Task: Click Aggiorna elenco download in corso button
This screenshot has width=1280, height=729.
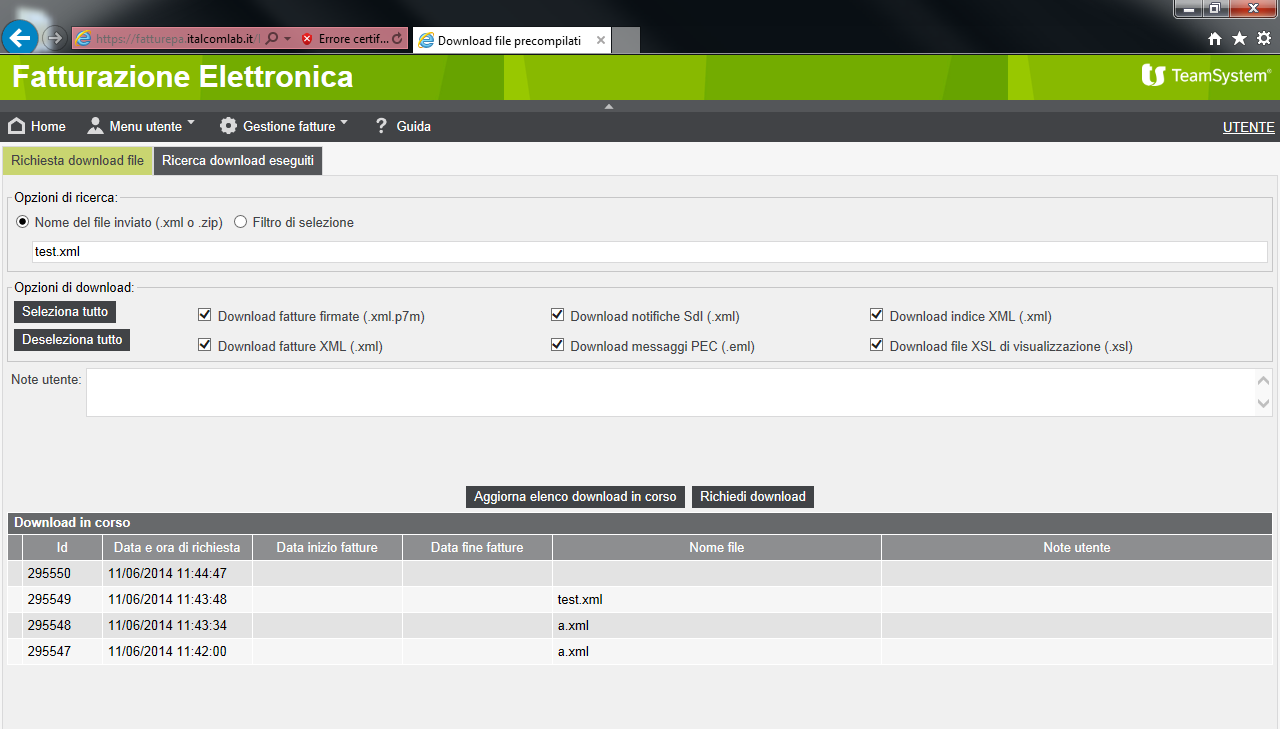Action: 575,497
